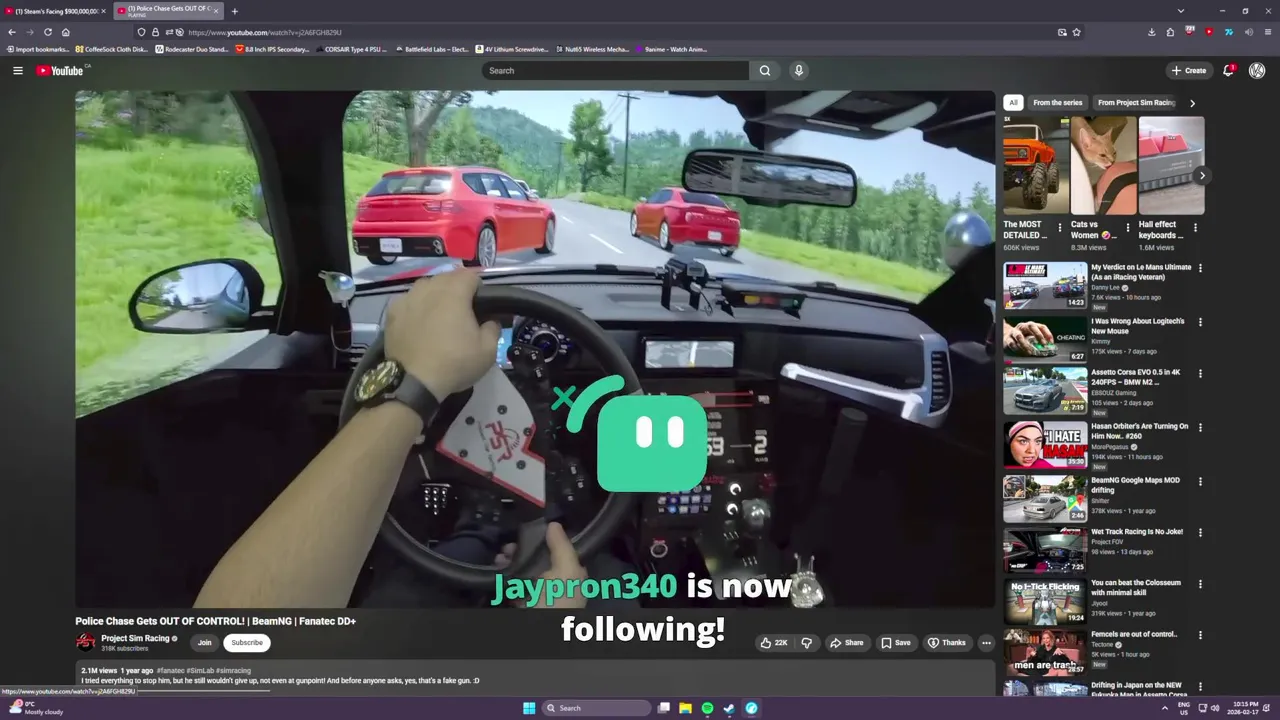Click the tracking protection shield icon

tap(141, 32)
